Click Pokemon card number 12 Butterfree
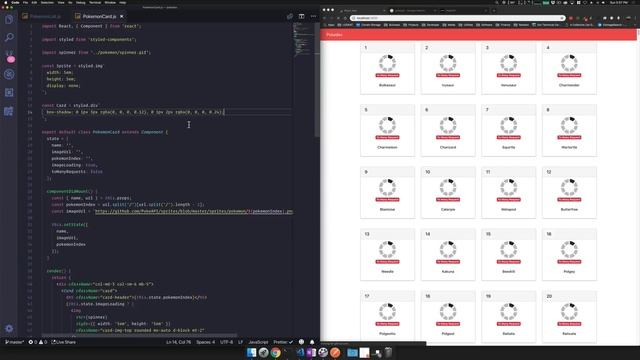Image resolution: width=640 pixels, height=360 pixels. point(569,193)
